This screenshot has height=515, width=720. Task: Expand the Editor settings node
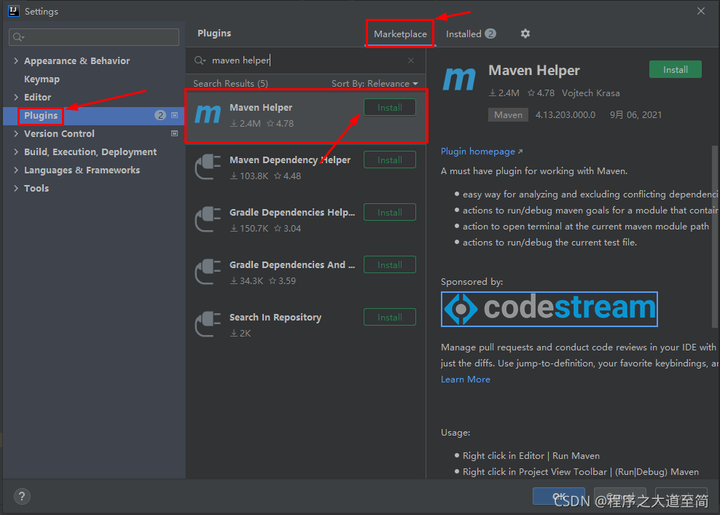click(16, 97)
